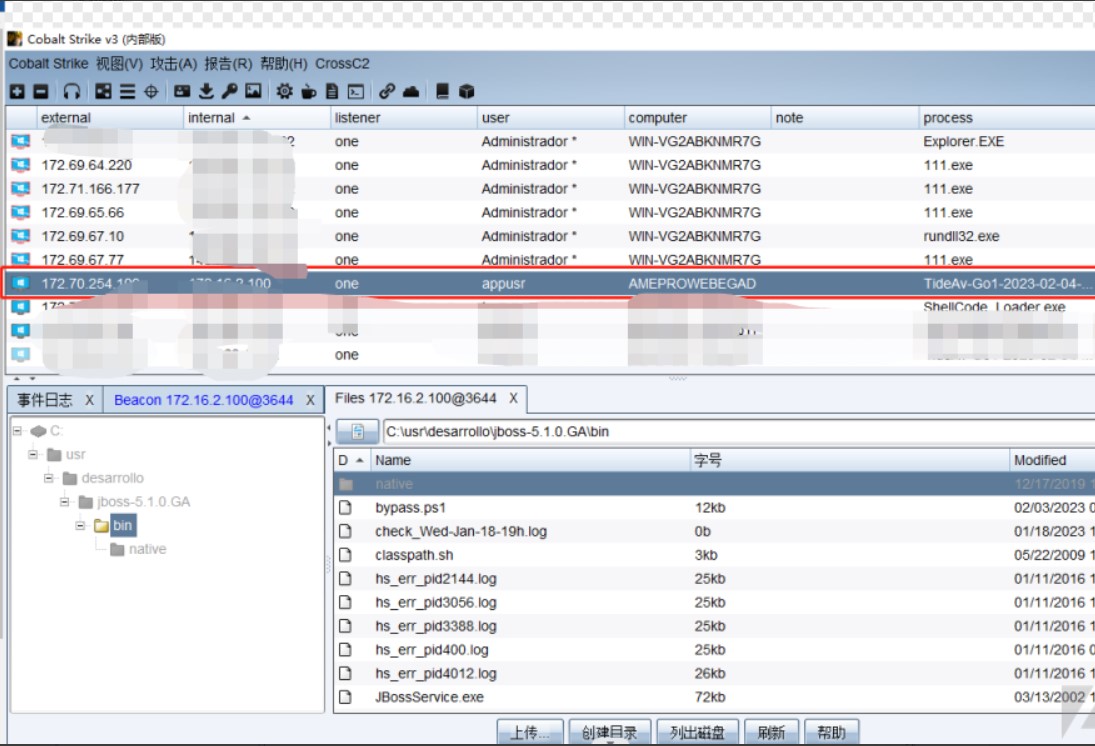Open the 帮助(H) menu
Image resolution: width=1095 pixels, height=746 pixels.
[284, 64]
